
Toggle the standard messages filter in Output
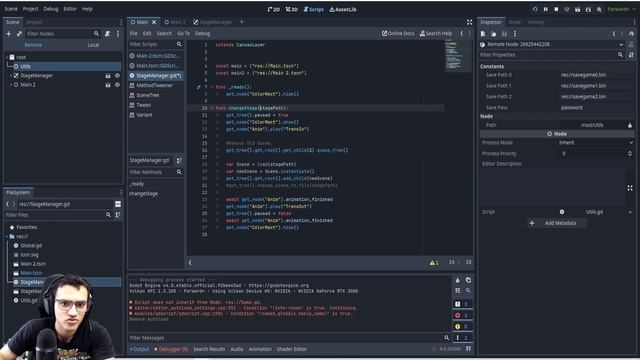(462, 304)
